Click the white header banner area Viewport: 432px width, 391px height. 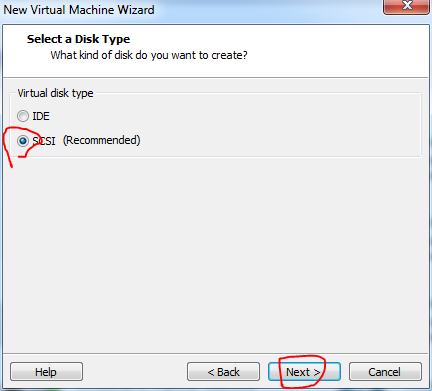pos(216,52)
